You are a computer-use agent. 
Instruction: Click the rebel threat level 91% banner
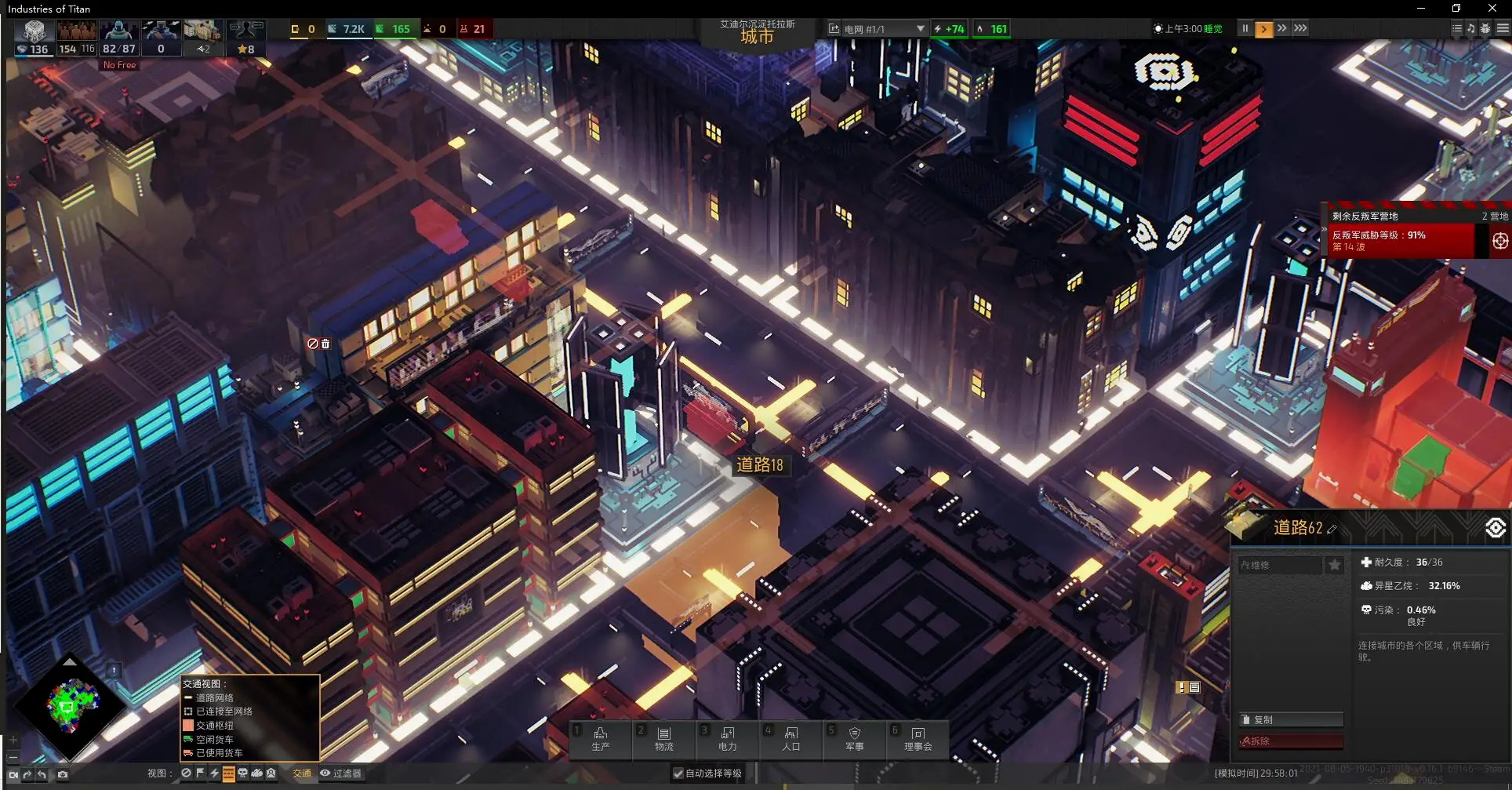pos(1402,240)
